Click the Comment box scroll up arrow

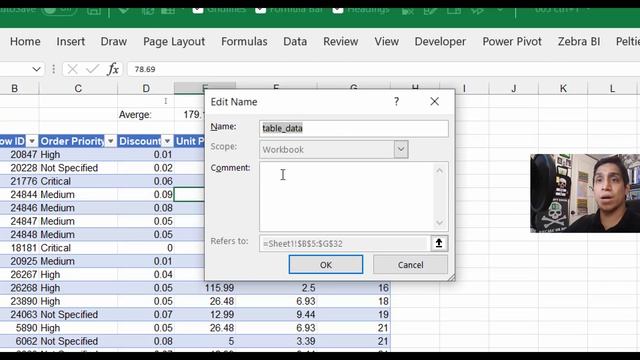point(440,170)
